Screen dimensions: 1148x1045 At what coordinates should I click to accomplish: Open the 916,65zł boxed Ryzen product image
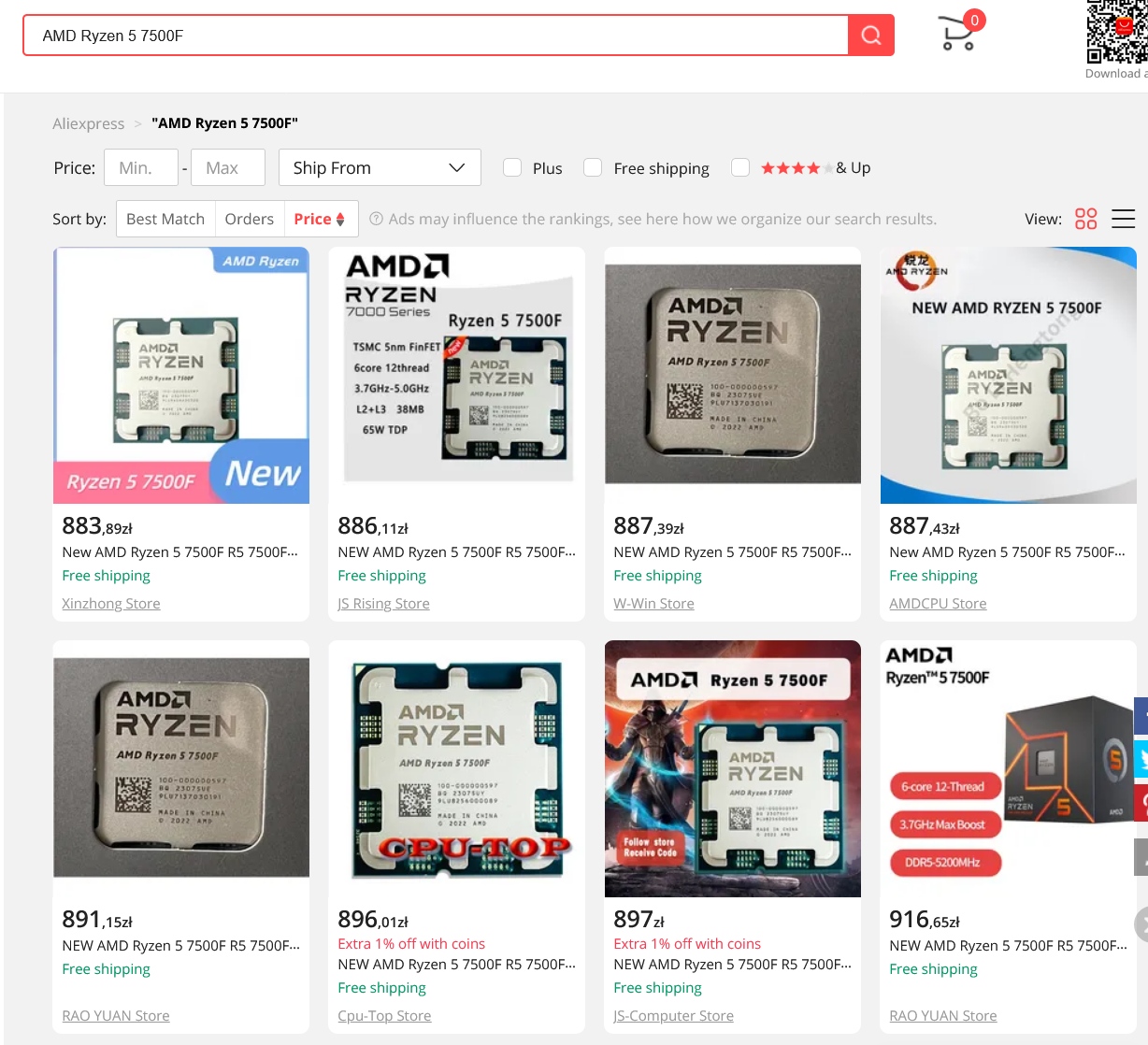(1008, 768)
